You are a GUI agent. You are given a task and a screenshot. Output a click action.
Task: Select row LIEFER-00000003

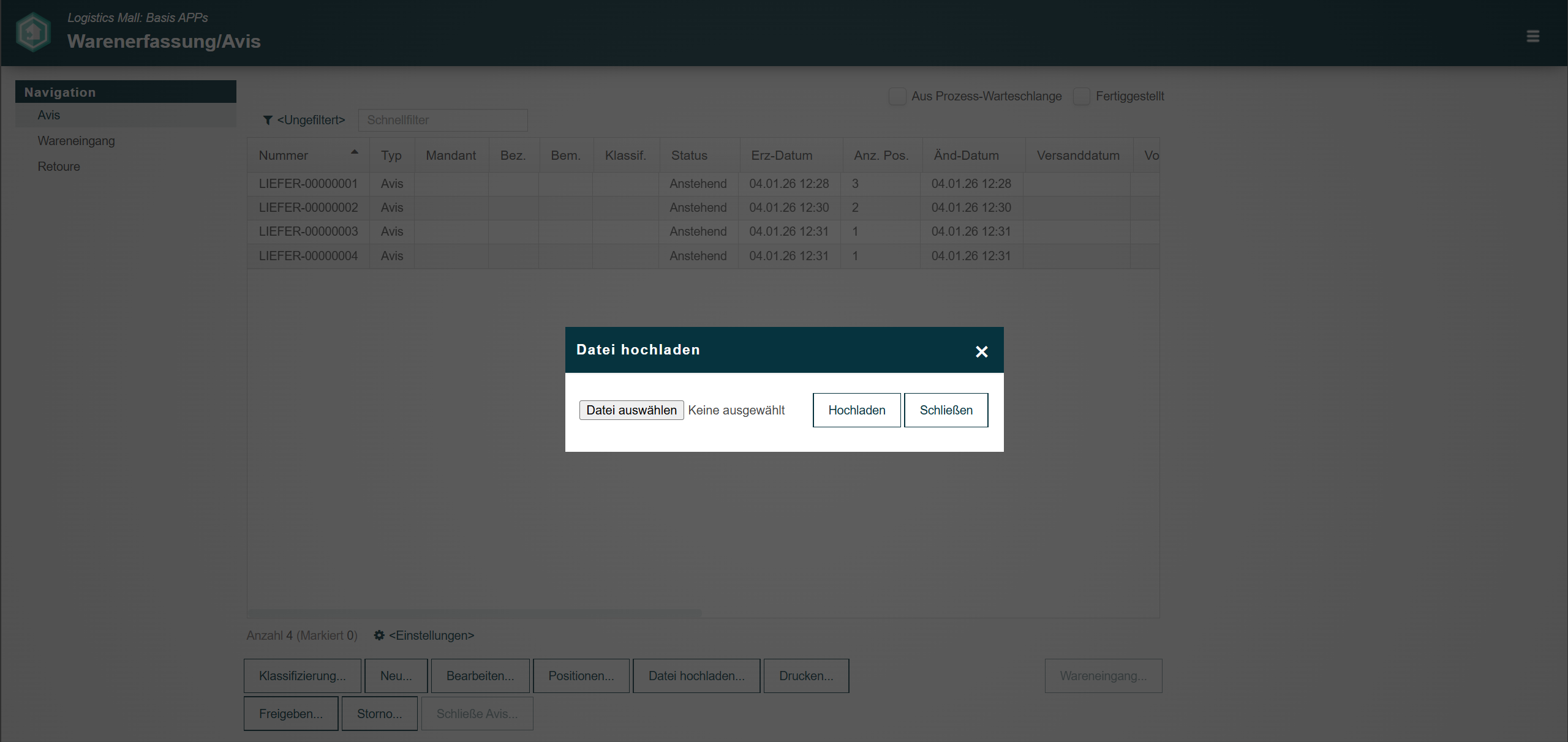pyautogui.click(x=308, y=231)
